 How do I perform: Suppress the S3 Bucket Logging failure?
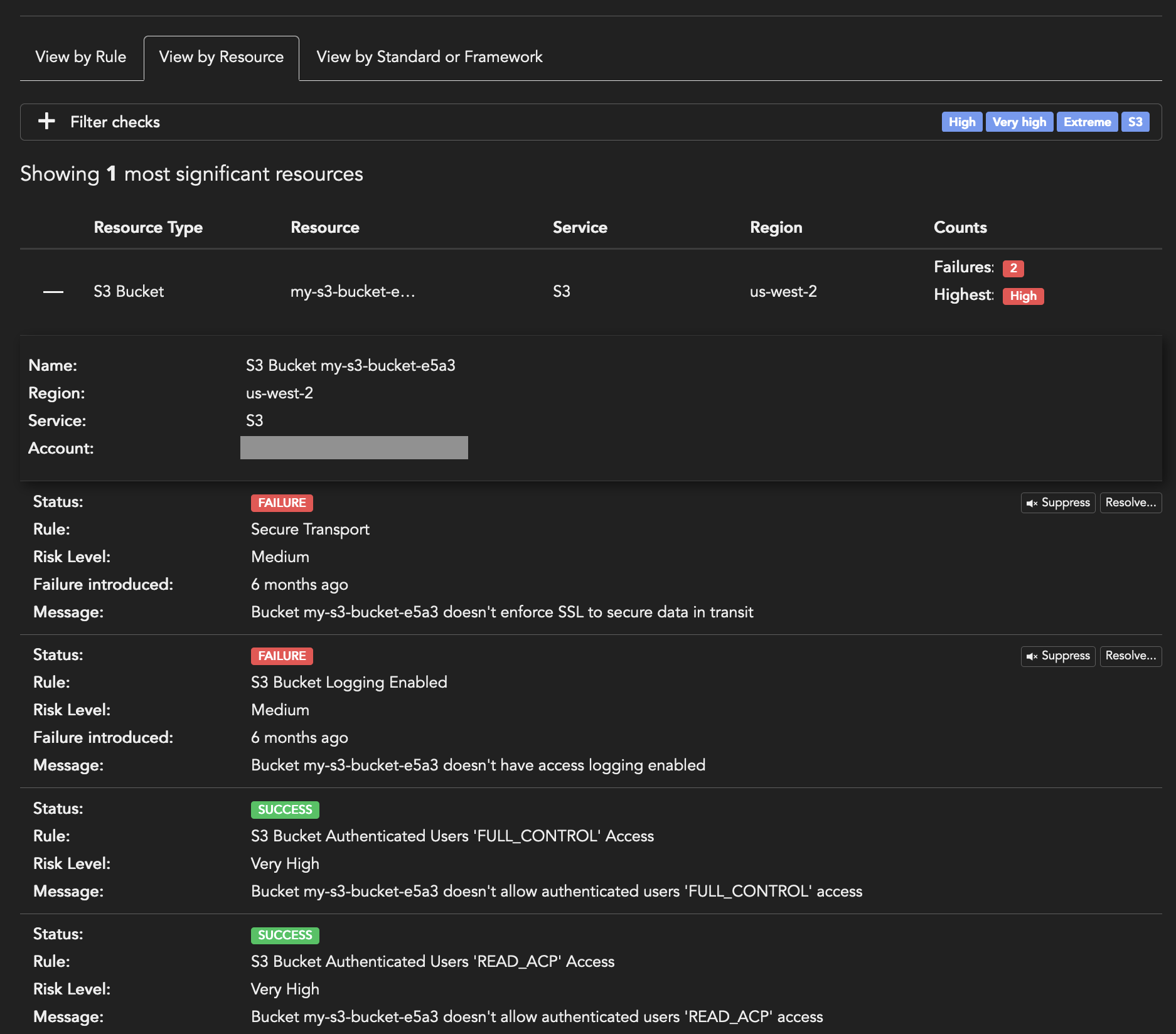pyautogui.click(x=1057, y=656)
